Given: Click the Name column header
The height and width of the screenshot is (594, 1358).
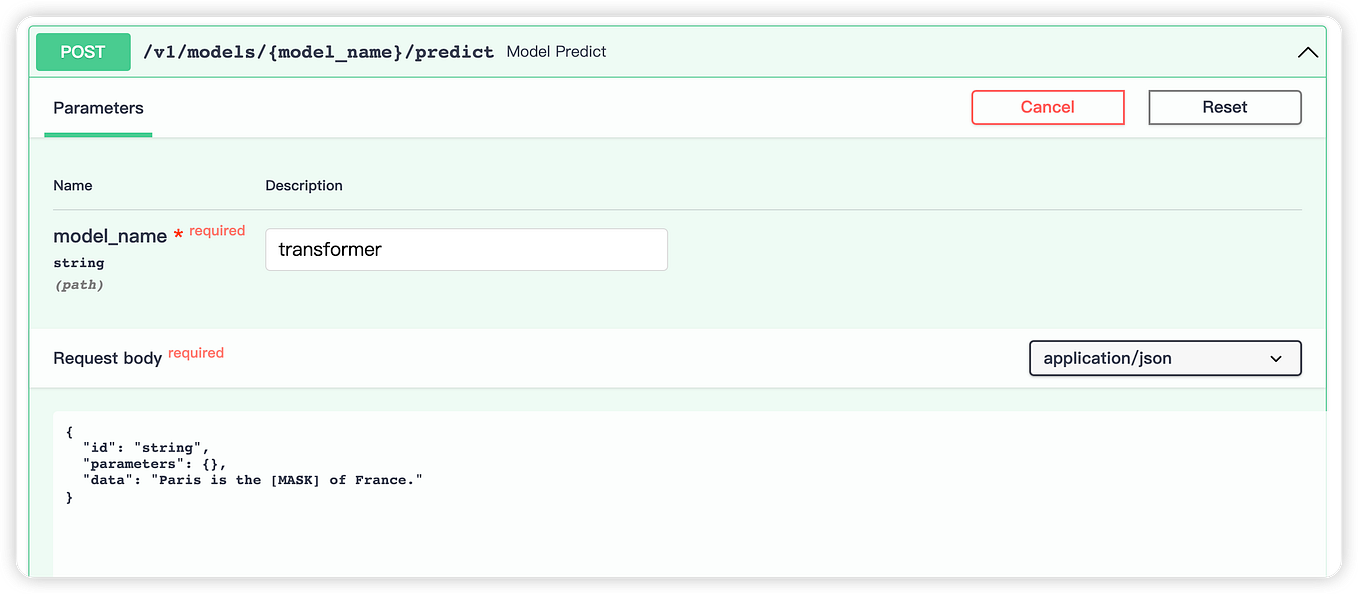Looking at the screenshot, I should point(72,185).
